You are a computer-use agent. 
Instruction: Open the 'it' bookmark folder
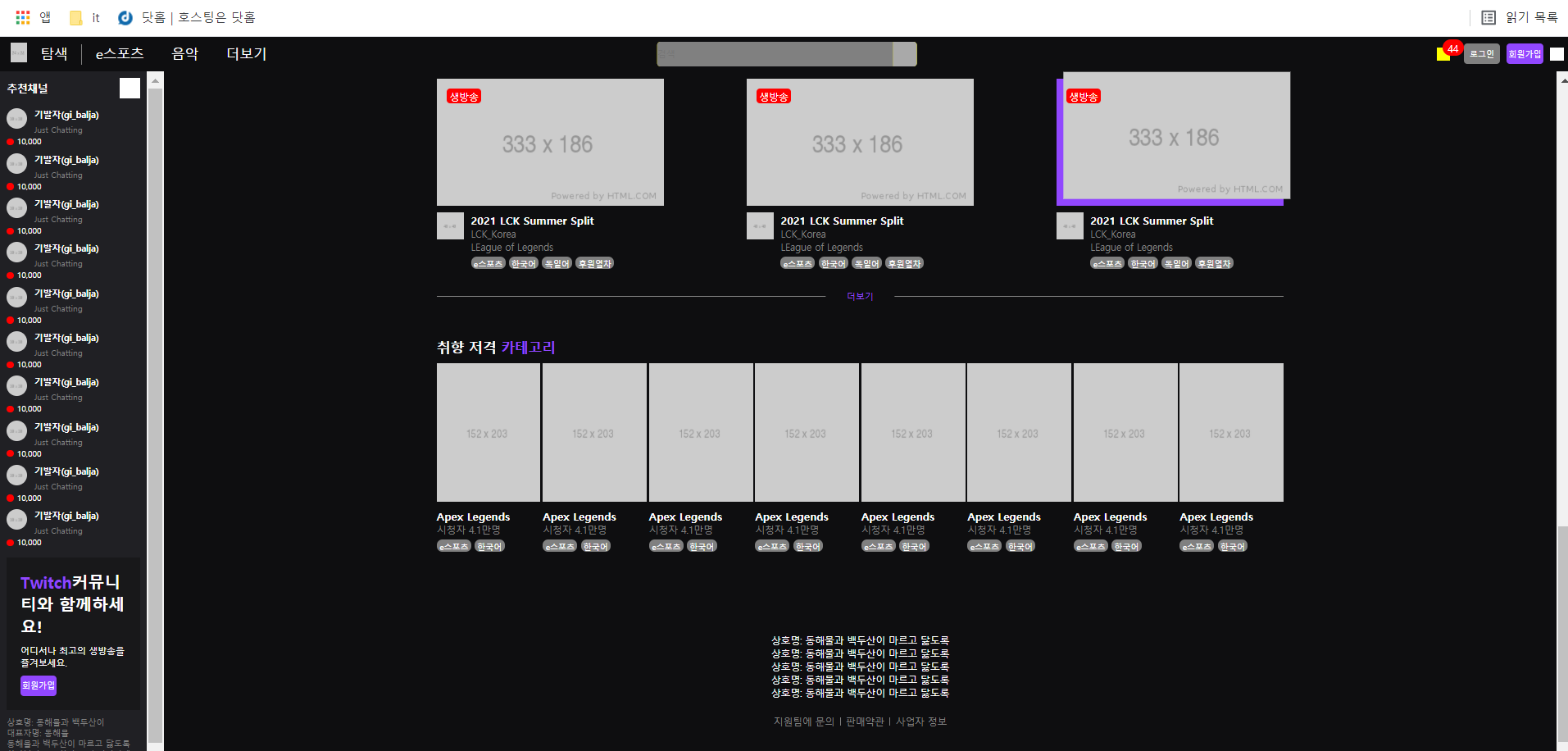click(x=85, y=17)
